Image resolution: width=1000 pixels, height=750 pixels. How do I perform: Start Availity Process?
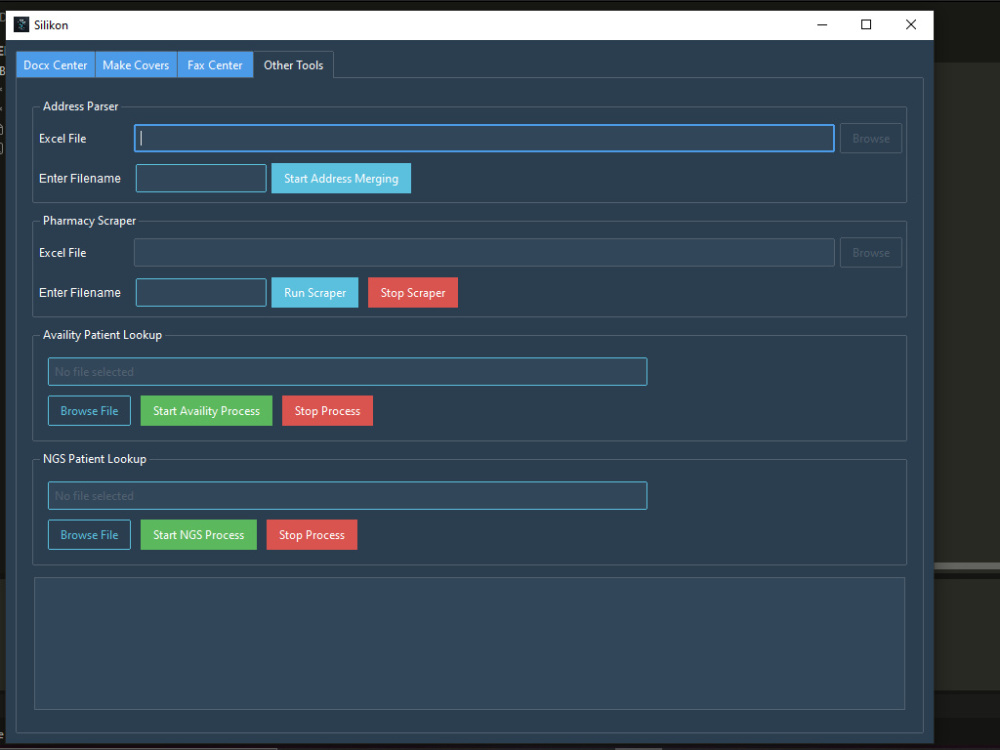tap(206, 411)
